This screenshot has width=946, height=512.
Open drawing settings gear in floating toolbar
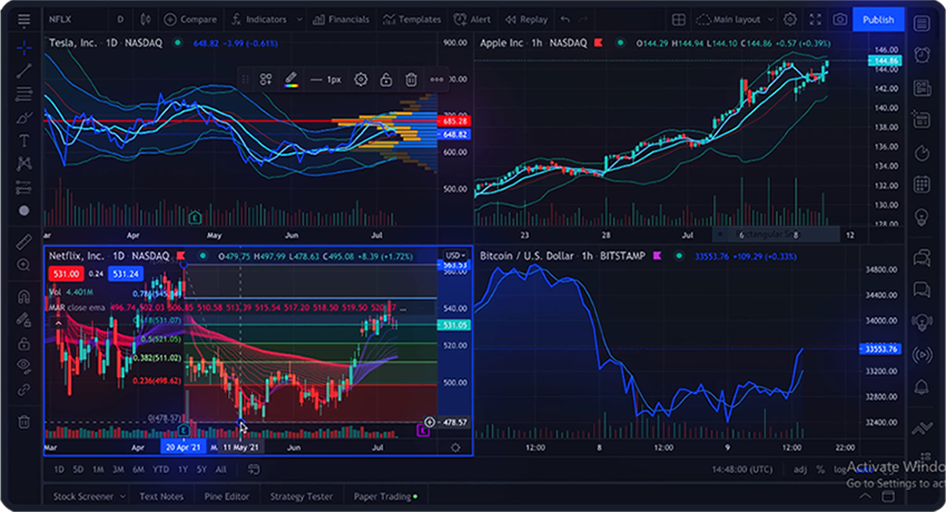pyautogui.click(x=361, y=79)
